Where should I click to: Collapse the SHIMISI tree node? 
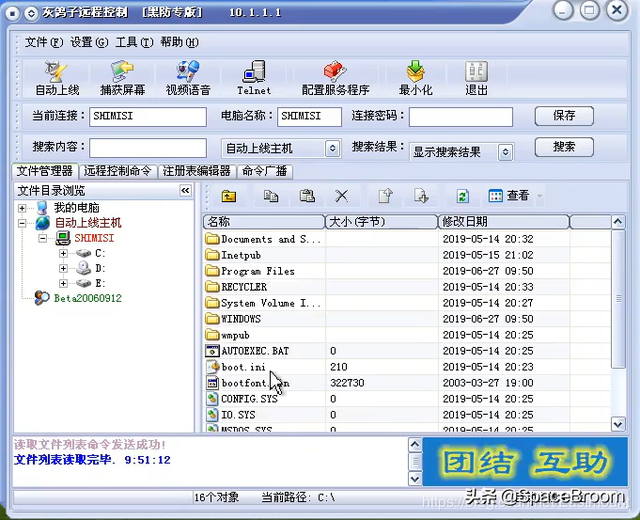point(43,238)
